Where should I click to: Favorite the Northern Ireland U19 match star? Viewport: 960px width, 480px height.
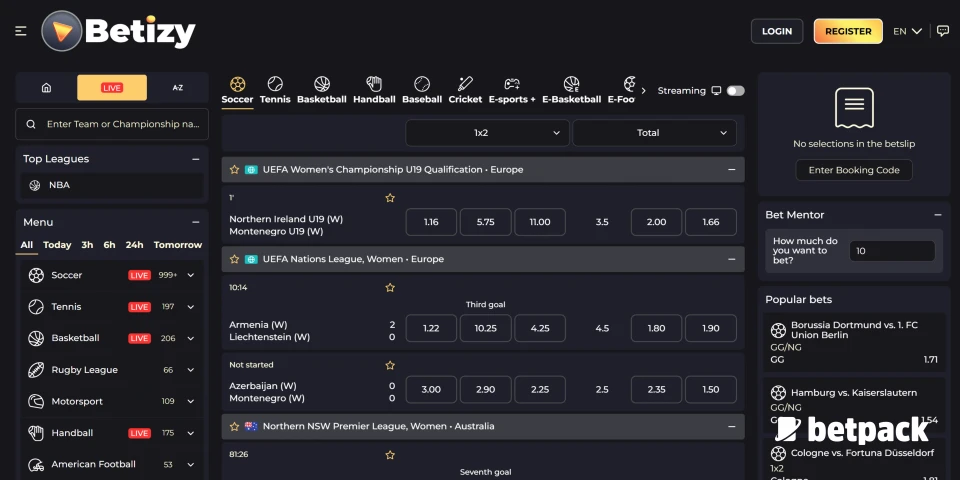pyautogui.click(x=390, y=198)
